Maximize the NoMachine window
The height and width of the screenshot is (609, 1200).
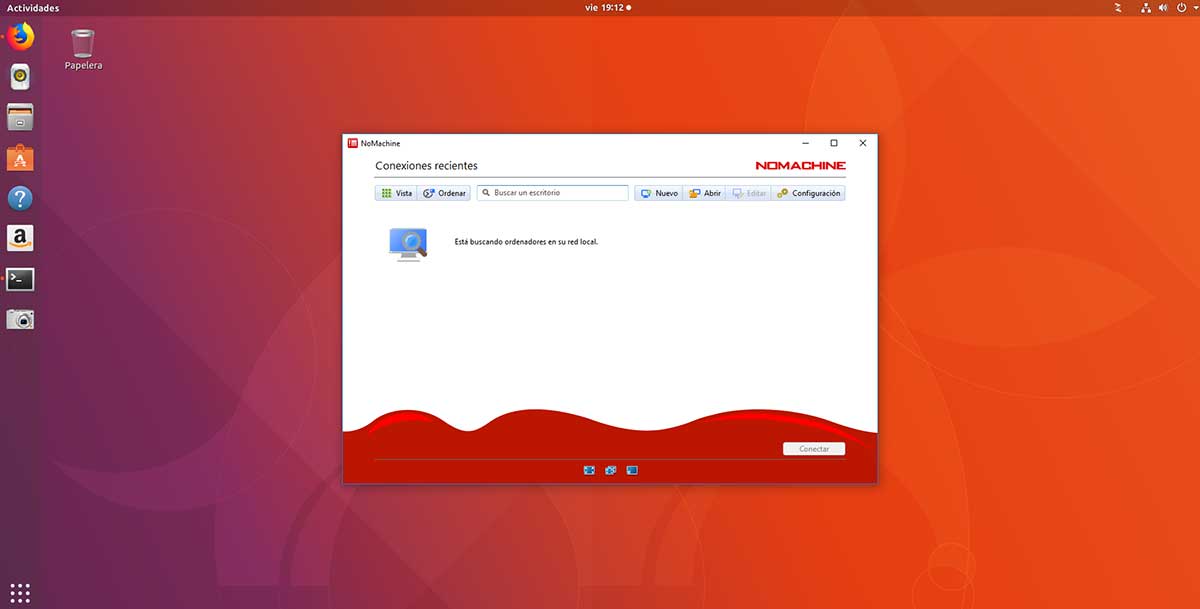click(x=834, y=143)
